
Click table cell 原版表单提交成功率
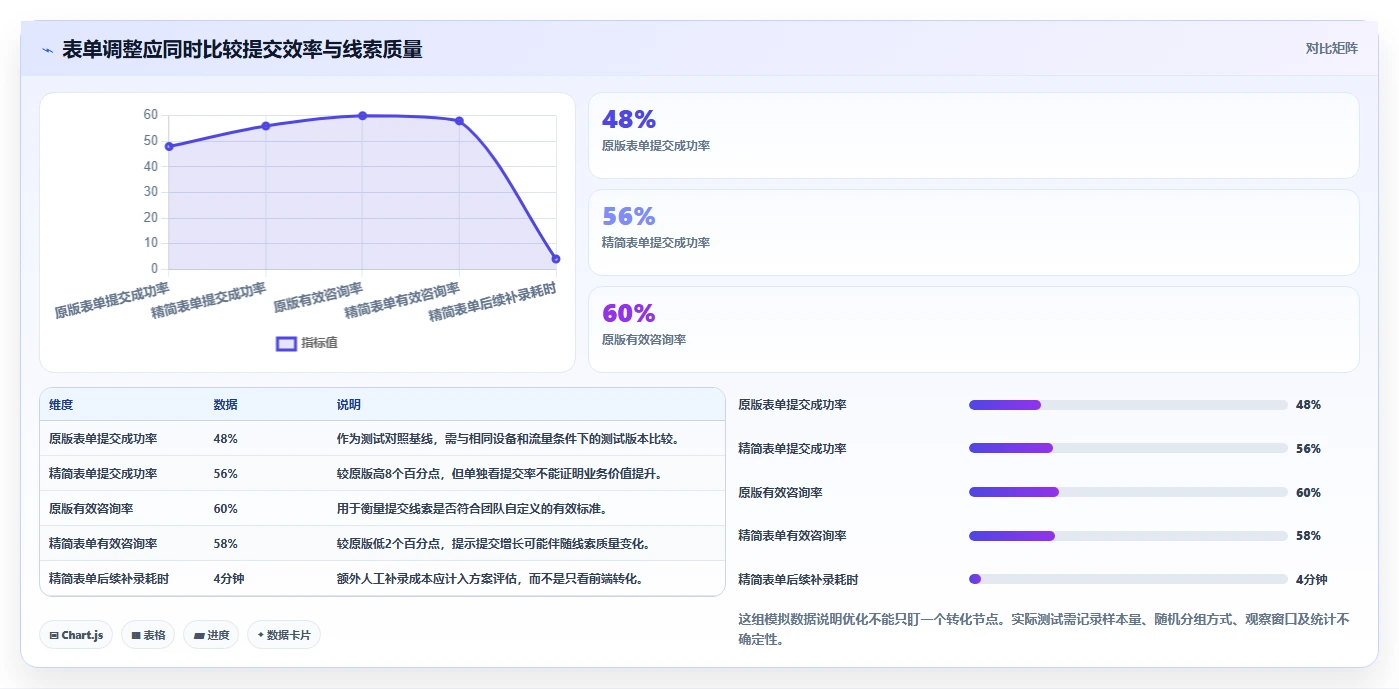coord(103,439)
